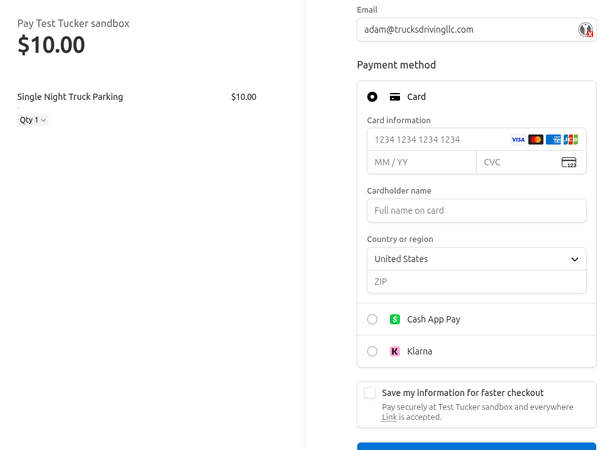
Task: Click the Link hyperlink in save info text
Action: (389, 417)
